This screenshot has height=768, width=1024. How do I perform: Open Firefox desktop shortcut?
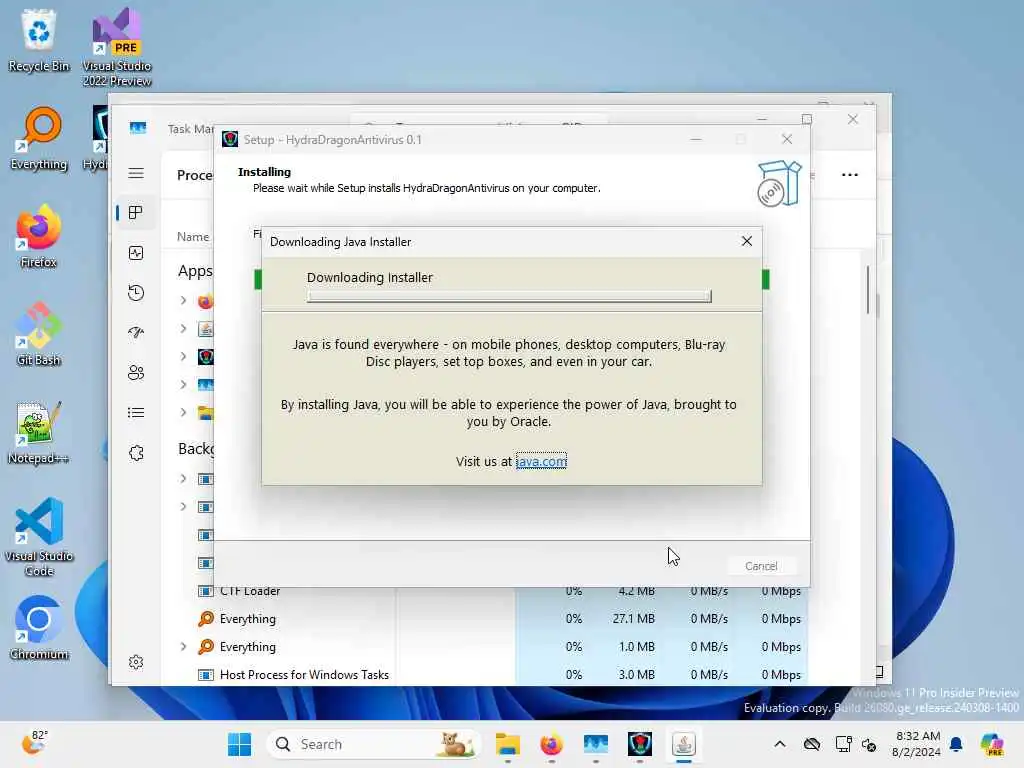[x=39, y=236]
